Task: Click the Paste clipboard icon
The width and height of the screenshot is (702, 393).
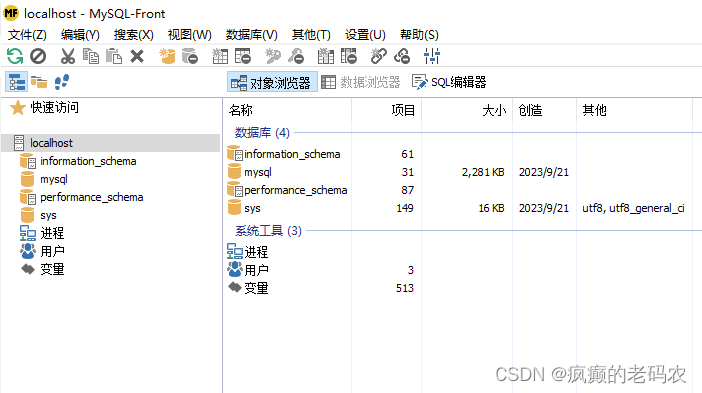Action: coord(114,56)
